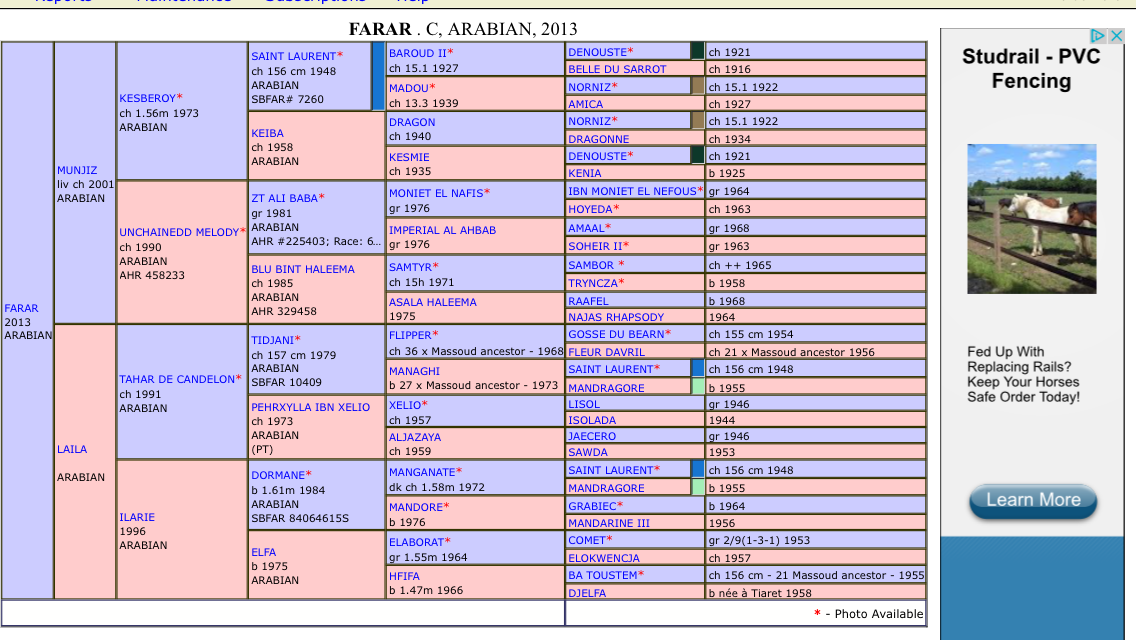Open MONIET EL NAFIS link
The image size is (1136, 640).
[x=436, y=193]
